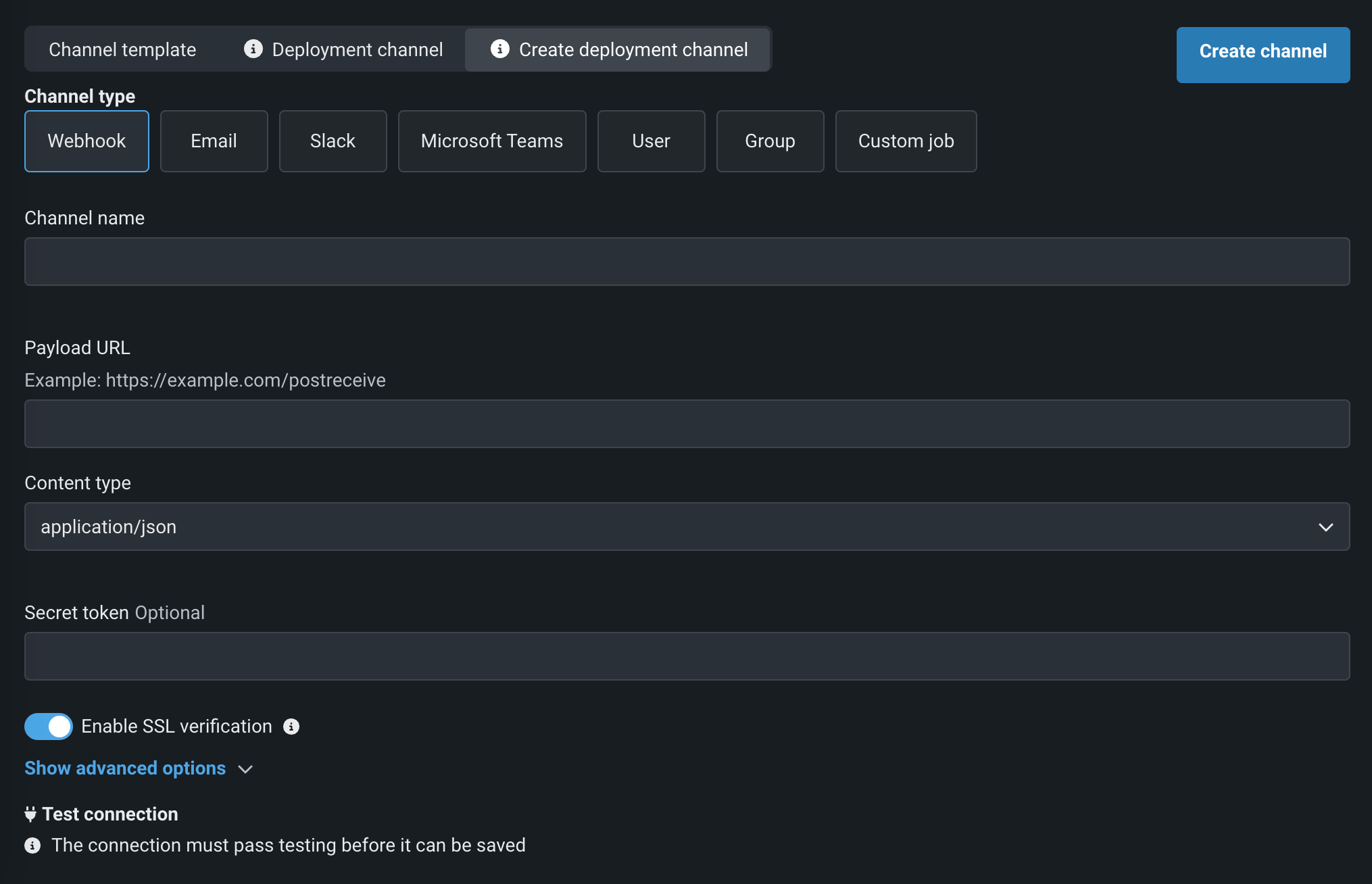Expand chevron next to Show advanced options
The width and height of the screenshot is (1372, 884).
pyautogui.click(x=246, y=769)
